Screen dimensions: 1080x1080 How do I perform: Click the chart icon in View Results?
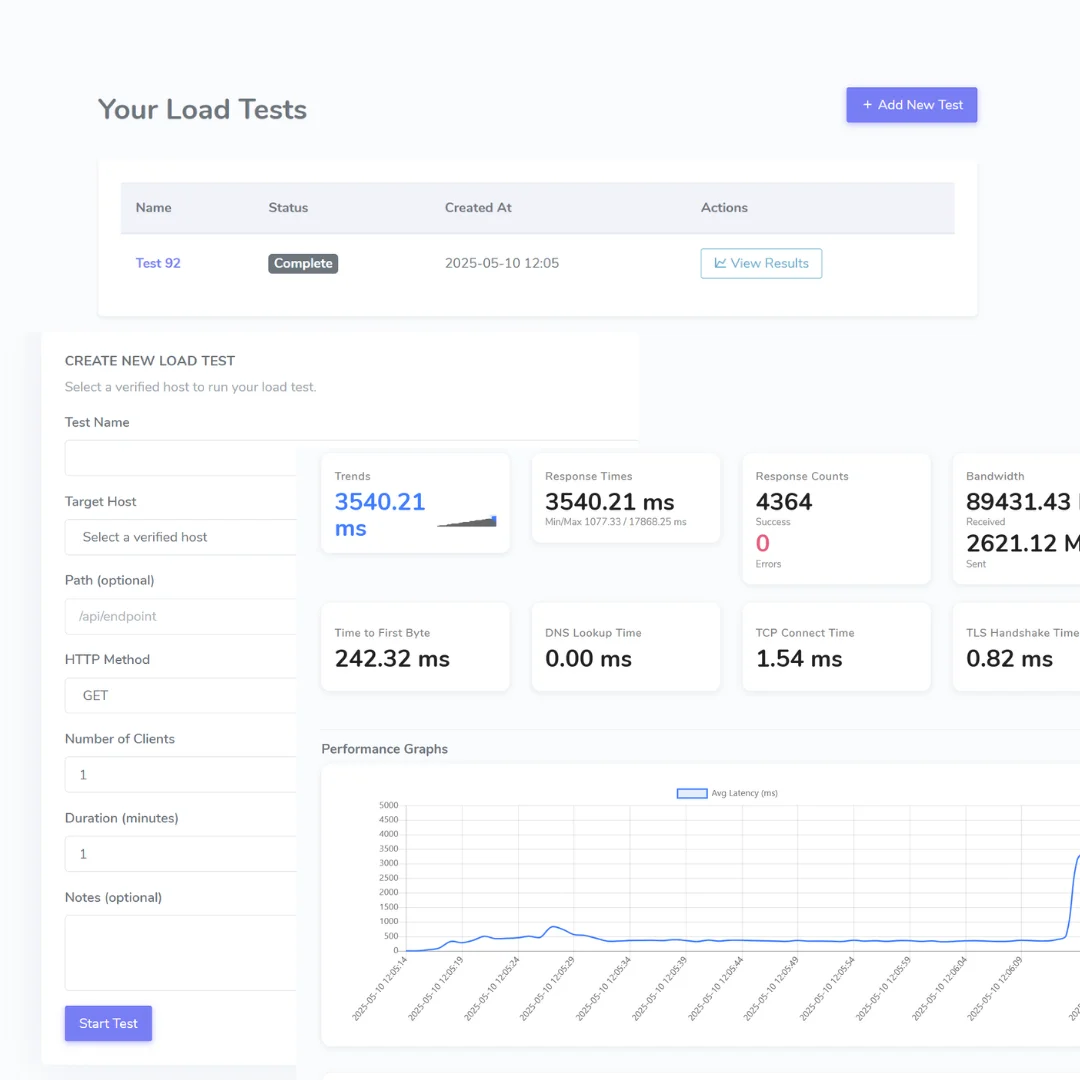pyautogui.click(x=720, y=263)
